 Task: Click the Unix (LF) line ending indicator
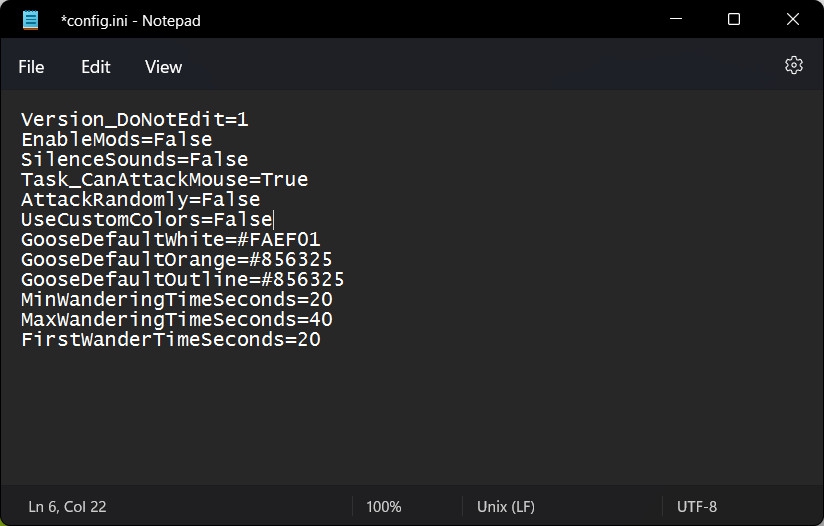(506, 507)
